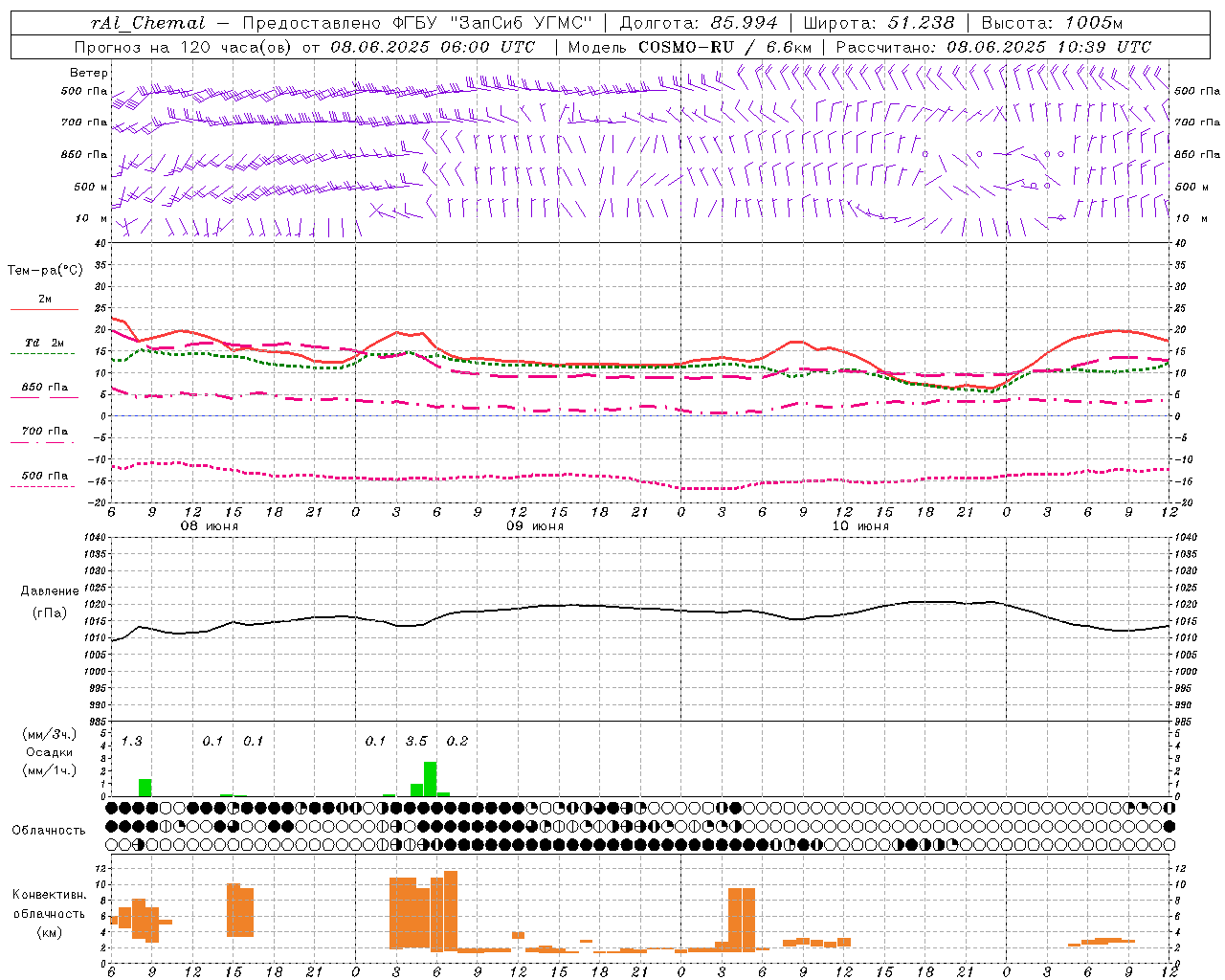1225x980 pixels.
Task: Click the "Давление" pressure panel label
Action: [x=50, y=591]
